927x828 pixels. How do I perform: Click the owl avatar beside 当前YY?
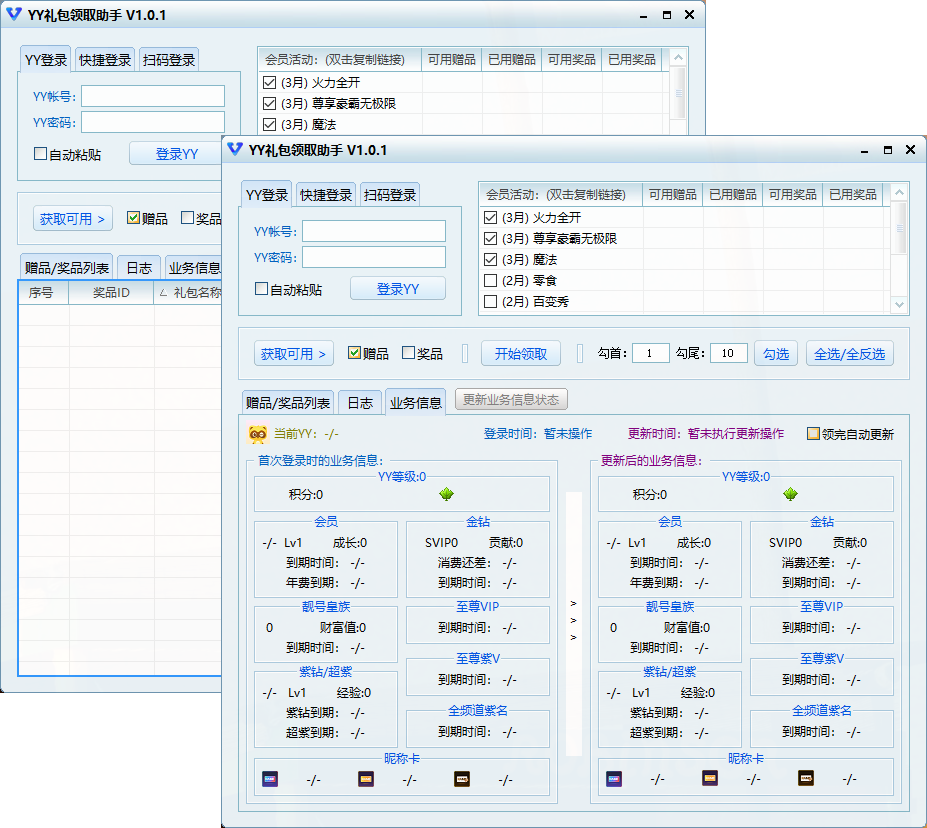pyautogui.click(x=258, y=434)
